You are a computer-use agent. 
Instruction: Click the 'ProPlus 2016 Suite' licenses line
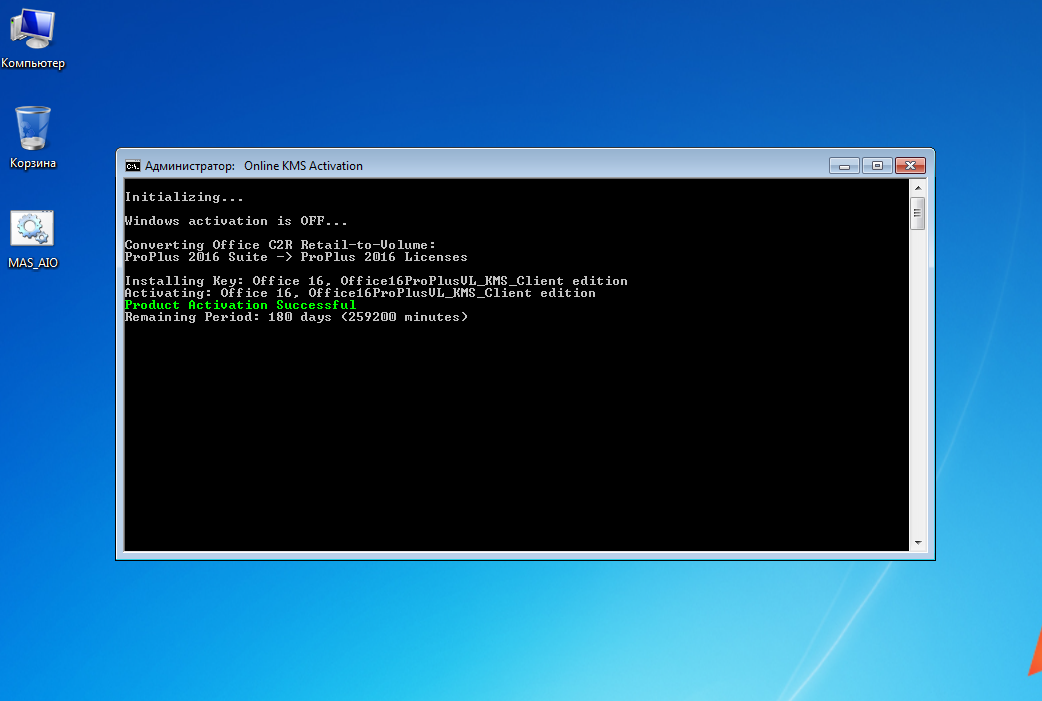pyautogui.click(x=296, y=257)
